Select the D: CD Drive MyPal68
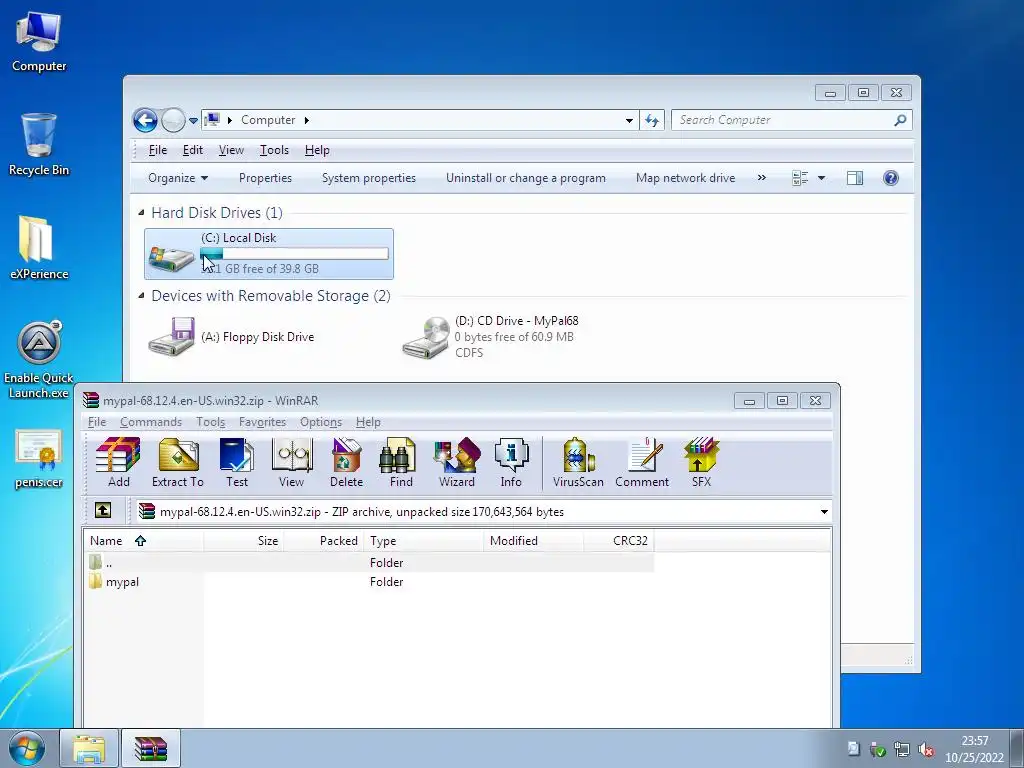Viewport: 1024px width, 768px height. point(491,336)
